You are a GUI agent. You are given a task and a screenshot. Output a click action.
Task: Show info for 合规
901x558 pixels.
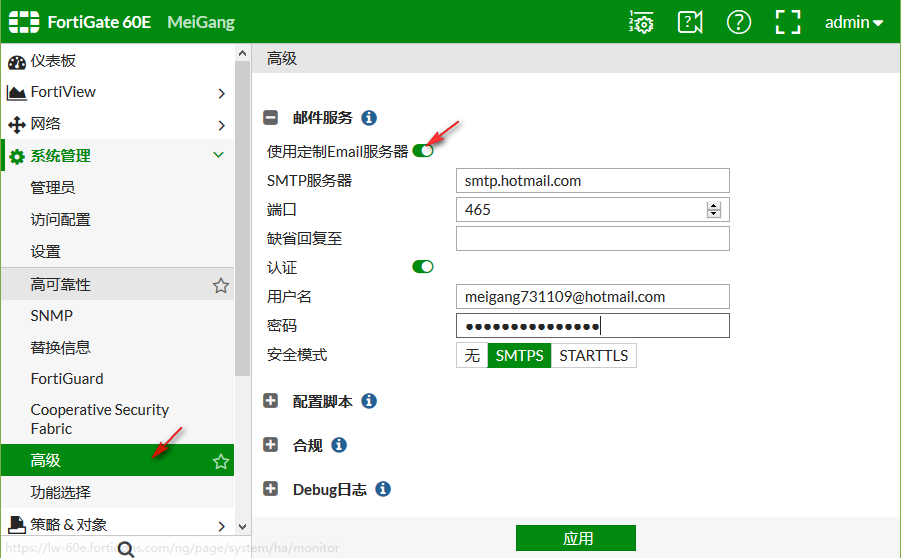[x=339, y=445]
